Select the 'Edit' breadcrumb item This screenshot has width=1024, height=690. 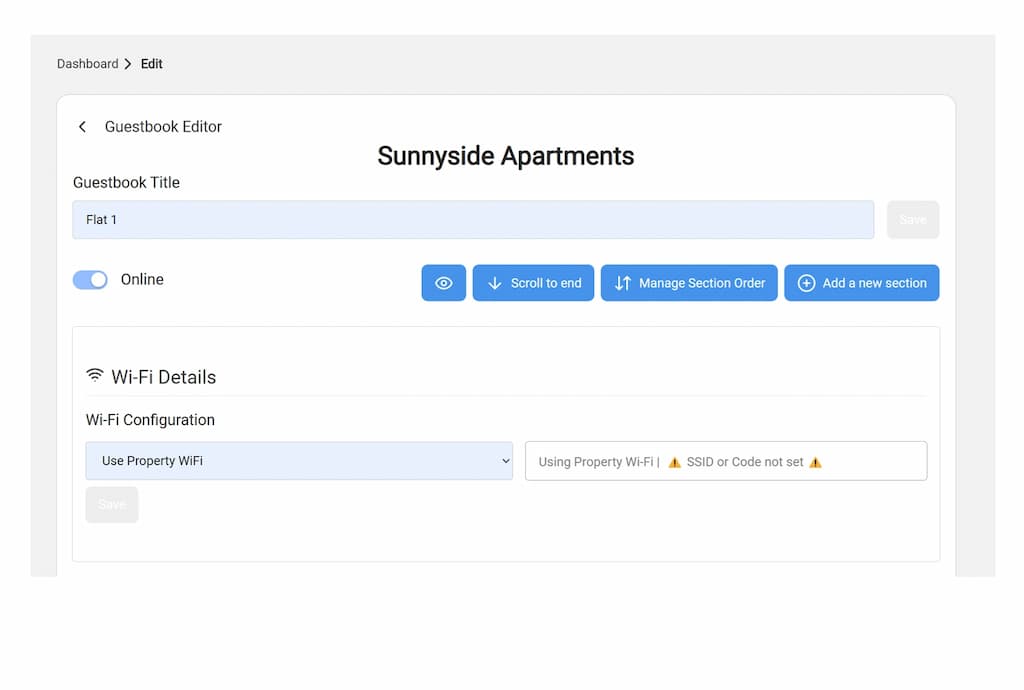tap(151, 64)
